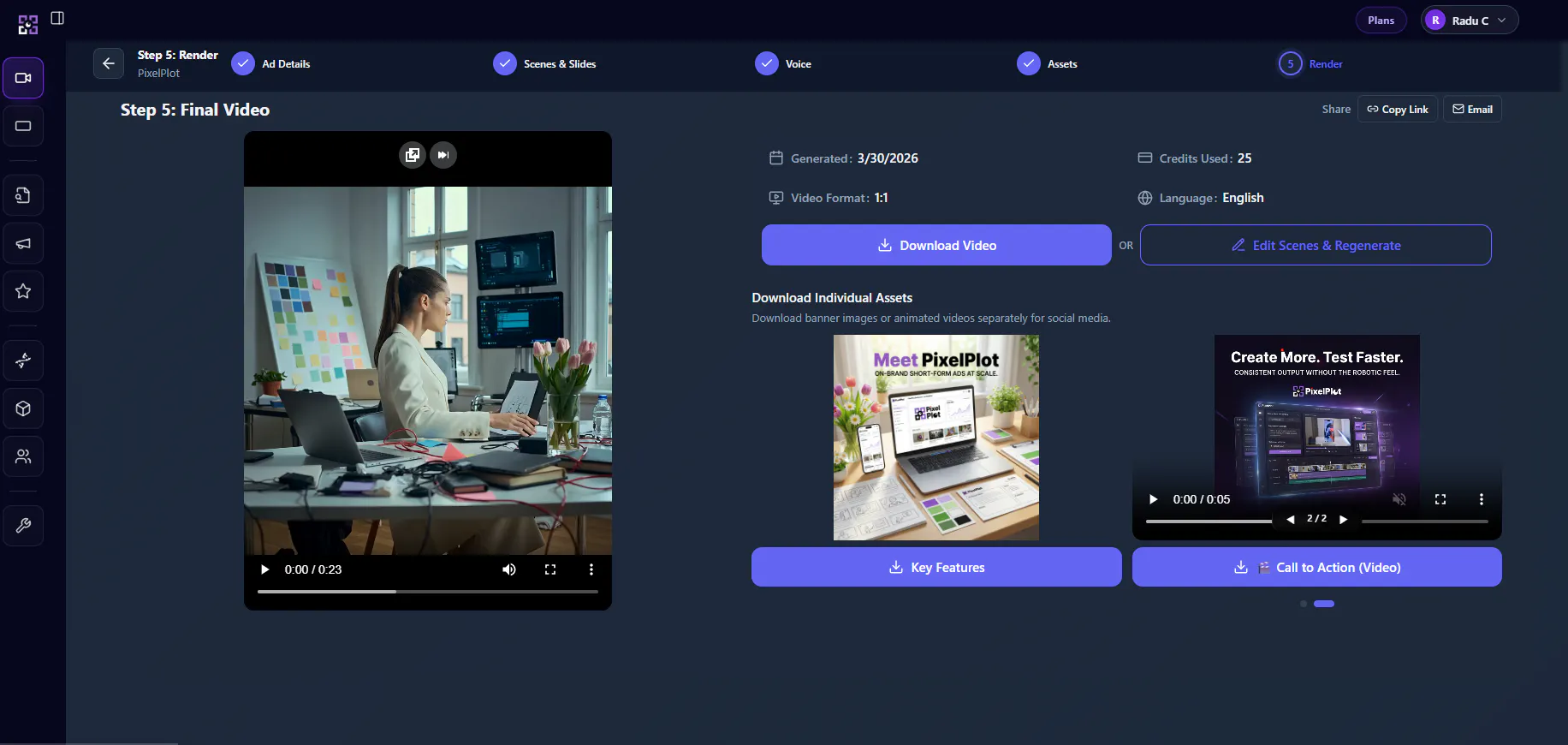Enter fullscreen on the main video
Screen dimensions: 1568x745
pyautogui.click(x=550, y=569)
